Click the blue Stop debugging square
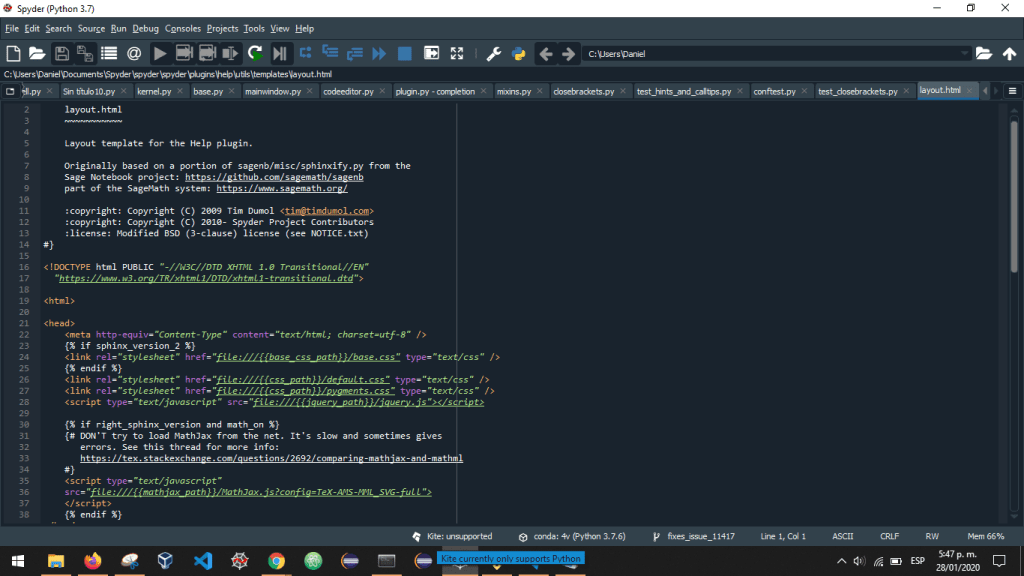 coord(404,53)
